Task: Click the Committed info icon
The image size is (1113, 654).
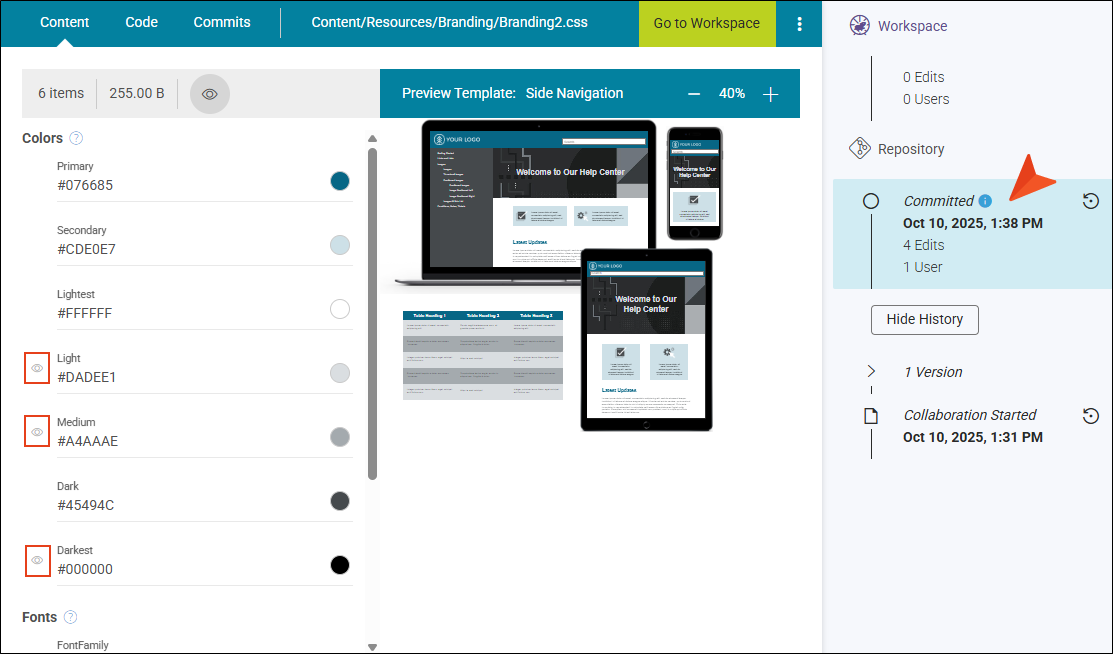Action: 985,201
